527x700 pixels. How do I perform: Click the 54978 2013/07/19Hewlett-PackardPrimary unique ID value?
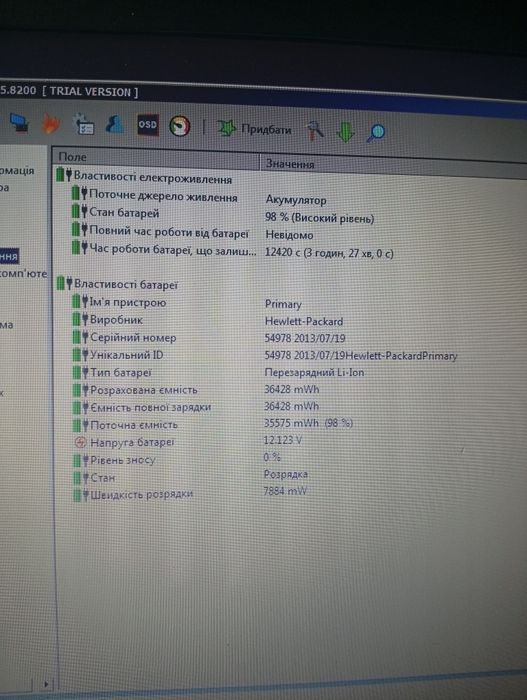[361, 356]
